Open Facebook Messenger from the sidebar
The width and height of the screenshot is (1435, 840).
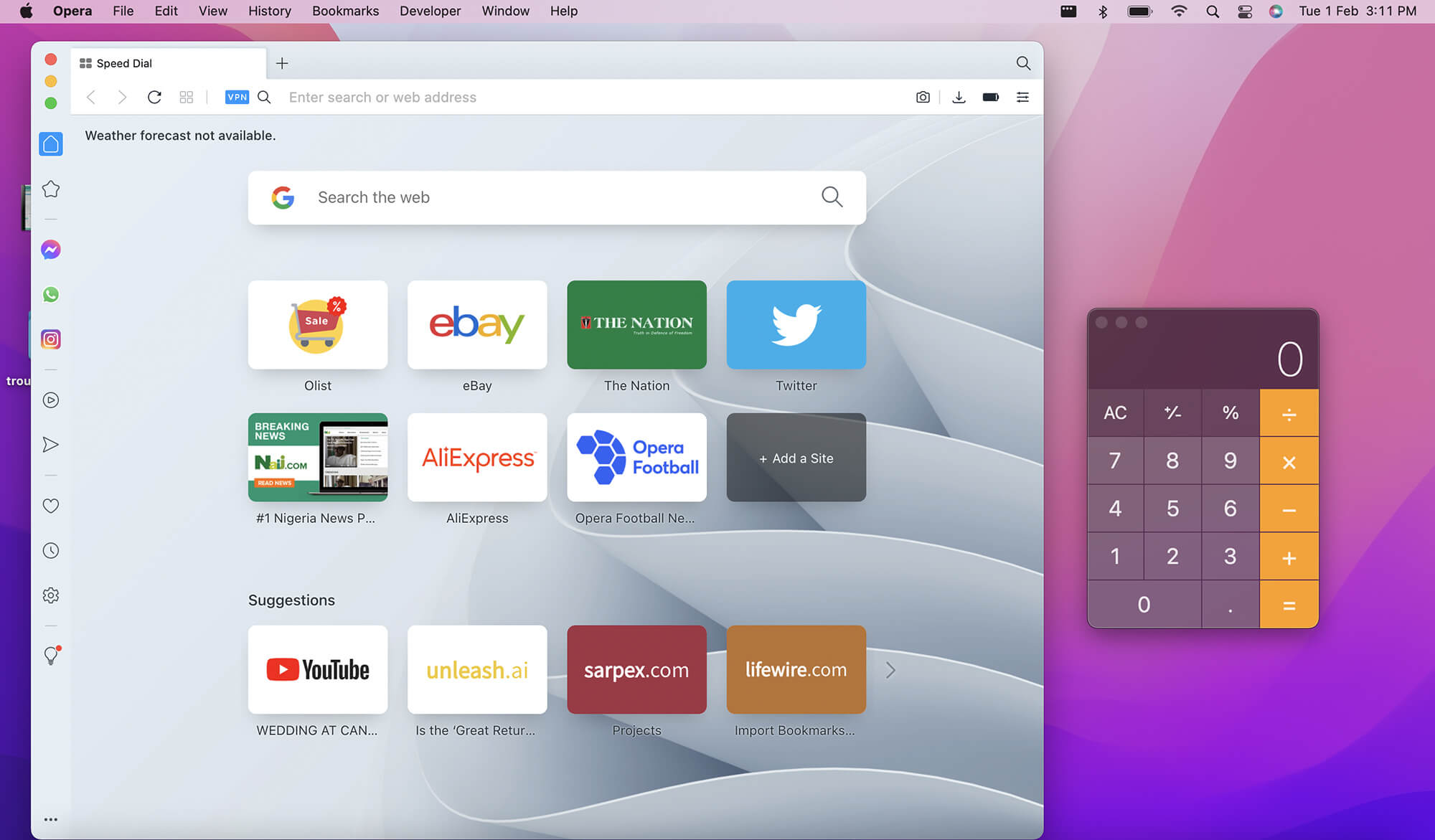(50, 249)
